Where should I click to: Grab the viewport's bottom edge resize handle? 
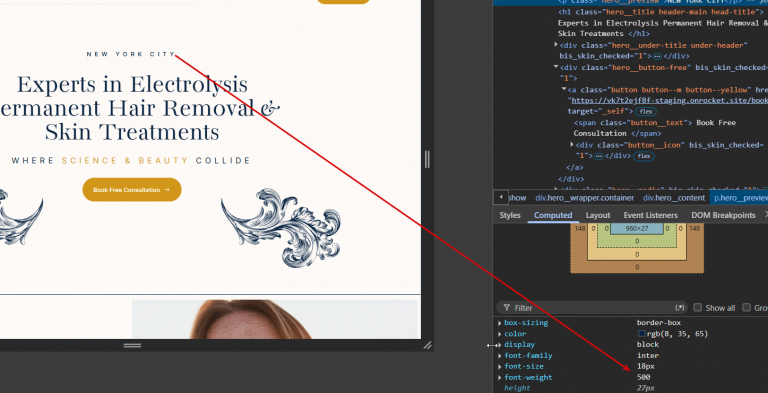tap(132, 345)
